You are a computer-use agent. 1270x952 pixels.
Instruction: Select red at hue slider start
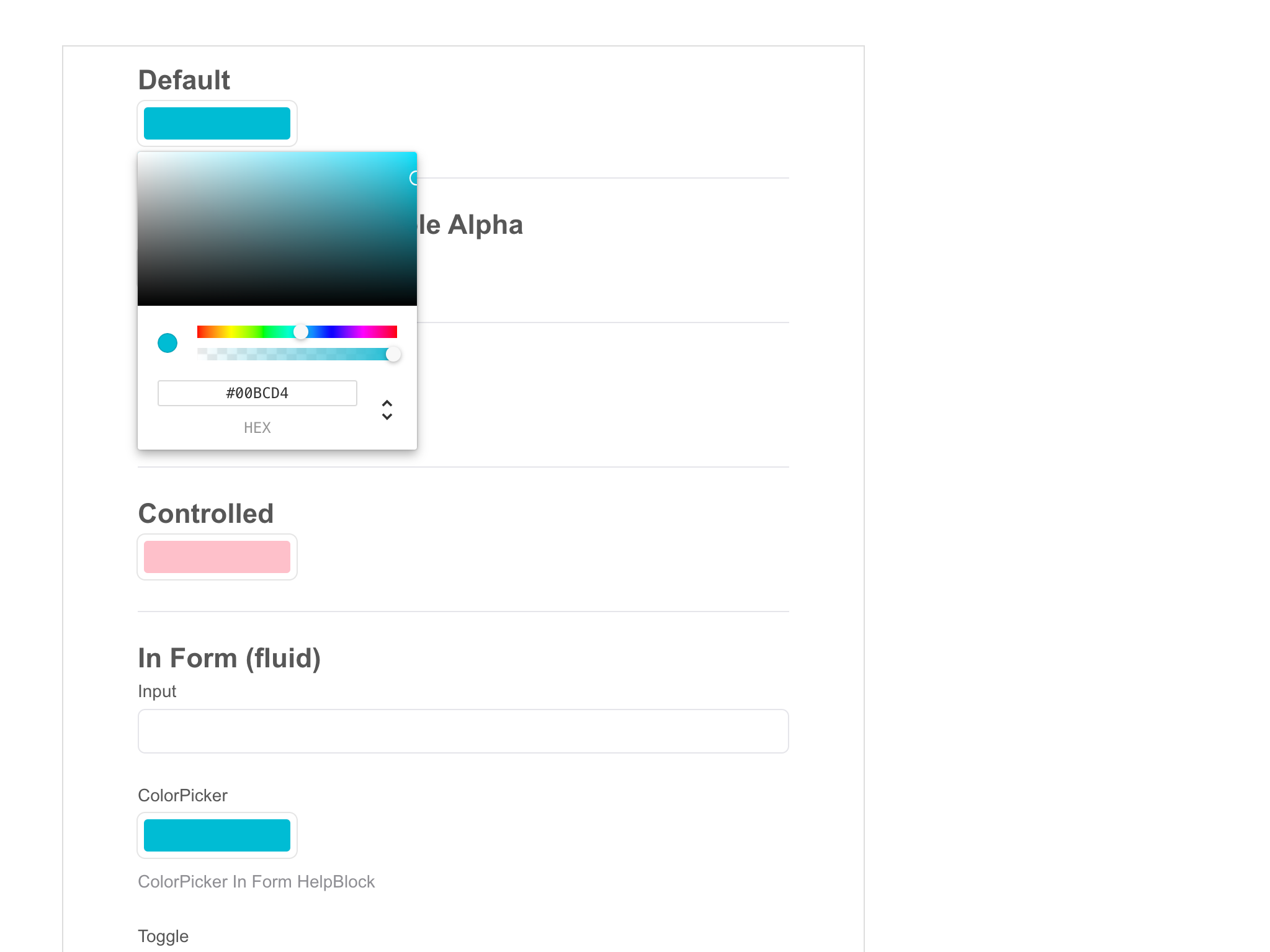click(199, 332)
